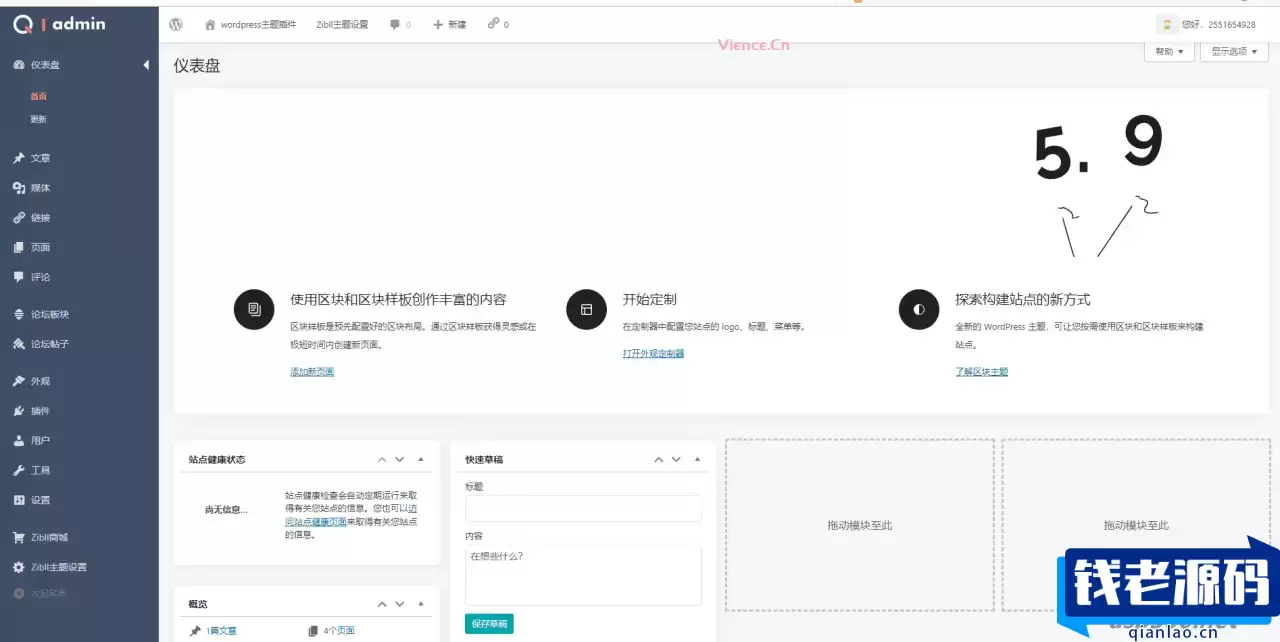Open the 帮助 help dropdown
This screenshot has height=642, width=1280.
[x=1169, y=51]
